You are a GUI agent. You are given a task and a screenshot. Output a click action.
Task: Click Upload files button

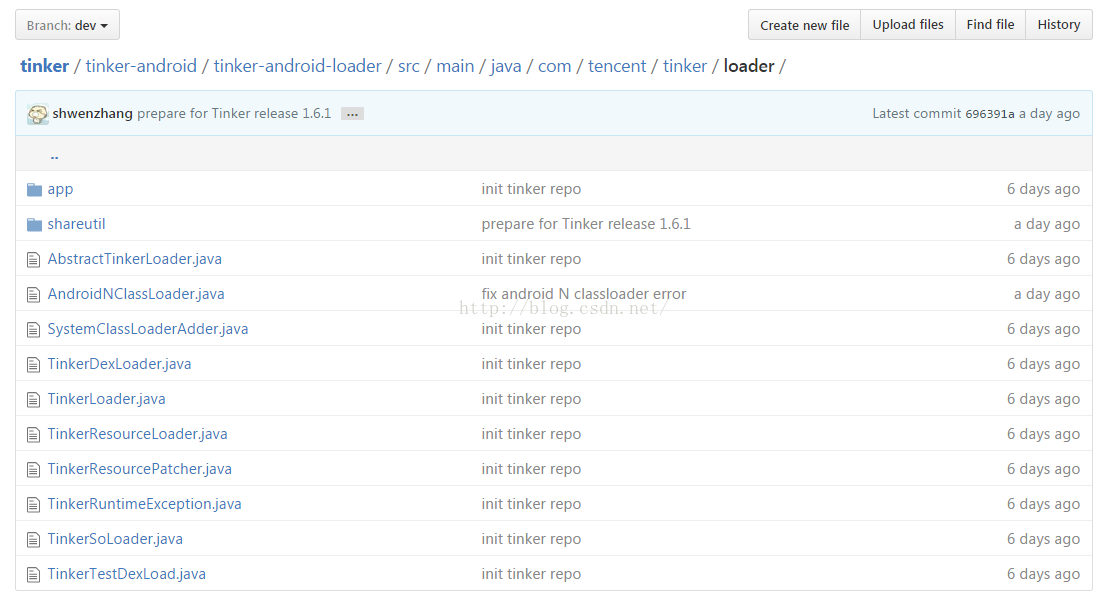[908, 25]
